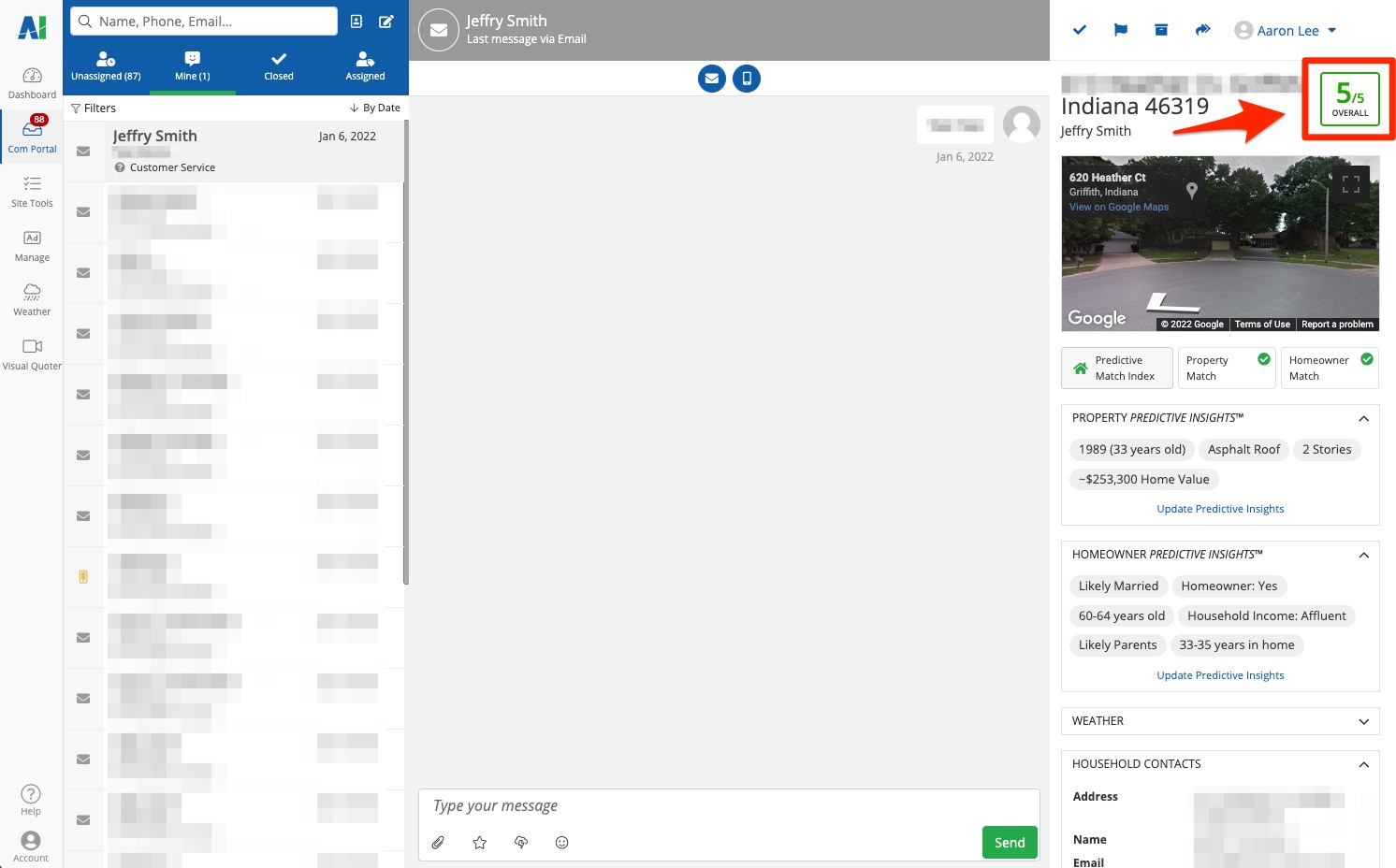
Task: Collapse the Property Predictive Insights section
Action: pos(1363,418)
